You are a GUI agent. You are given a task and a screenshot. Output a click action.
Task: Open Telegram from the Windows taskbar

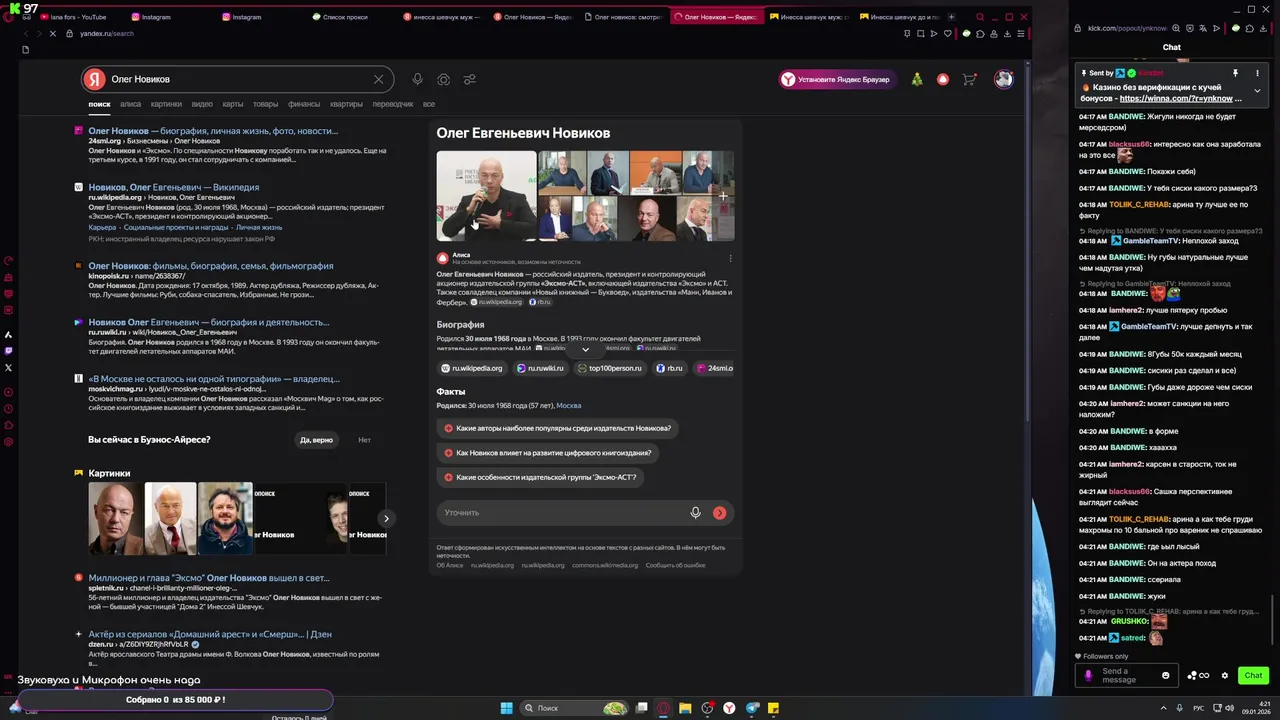click(752, 708)
